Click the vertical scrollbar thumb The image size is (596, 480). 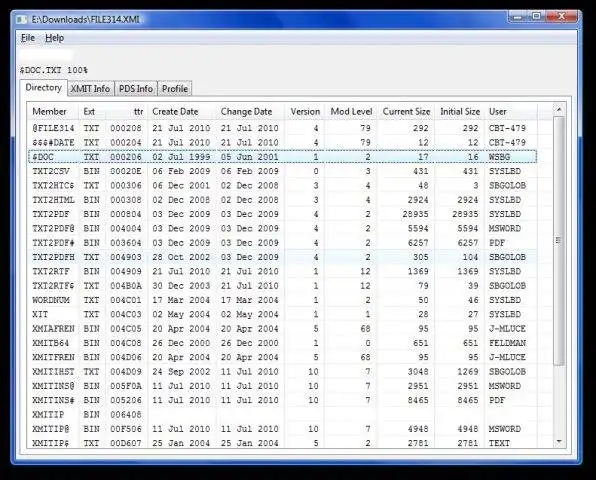coord(559,241)
